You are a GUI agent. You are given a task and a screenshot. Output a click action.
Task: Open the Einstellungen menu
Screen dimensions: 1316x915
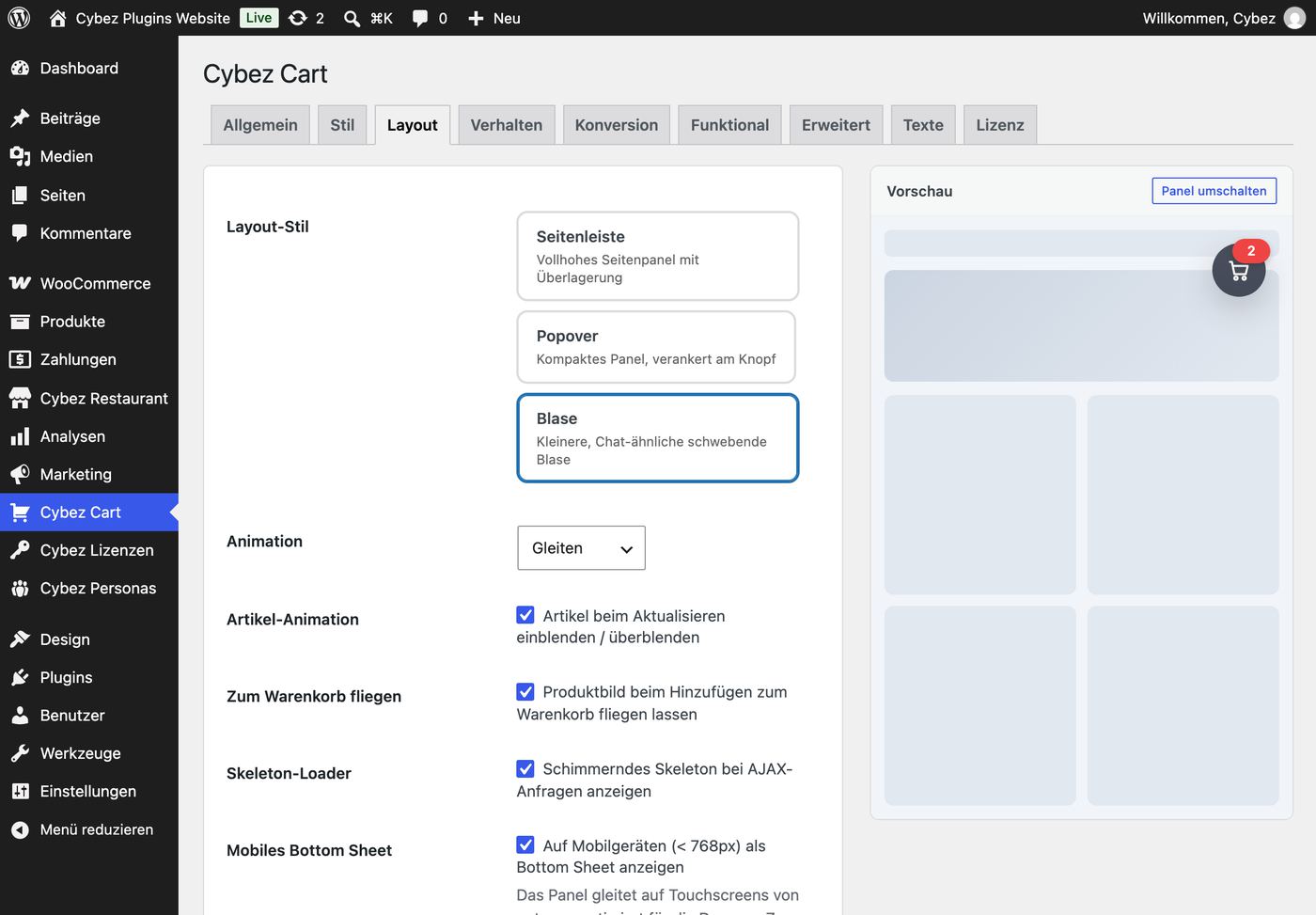point(89,791)
